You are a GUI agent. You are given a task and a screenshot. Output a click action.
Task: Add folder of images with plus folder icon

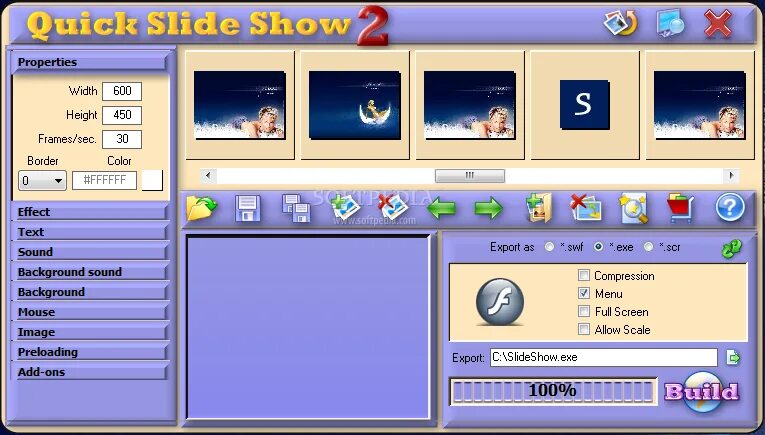click(x=539, y=208)
